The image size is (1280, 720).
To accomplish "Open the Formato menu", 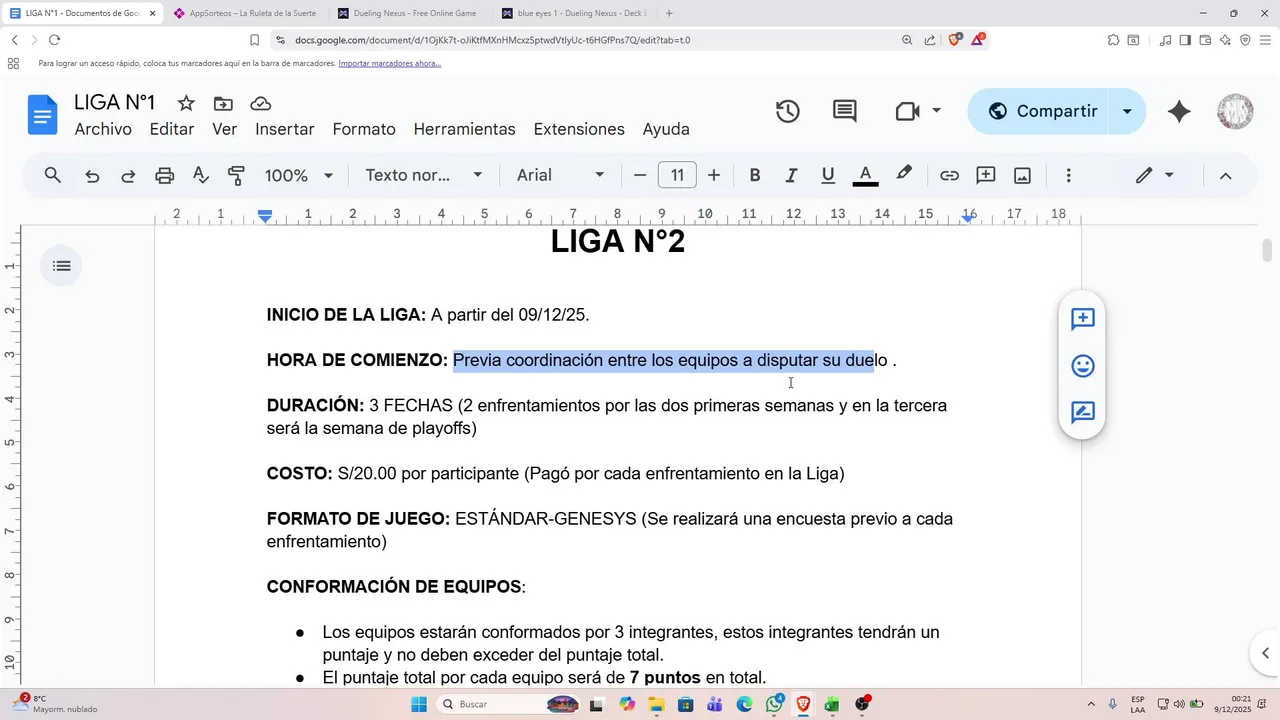I will click(x=364, y=129).
